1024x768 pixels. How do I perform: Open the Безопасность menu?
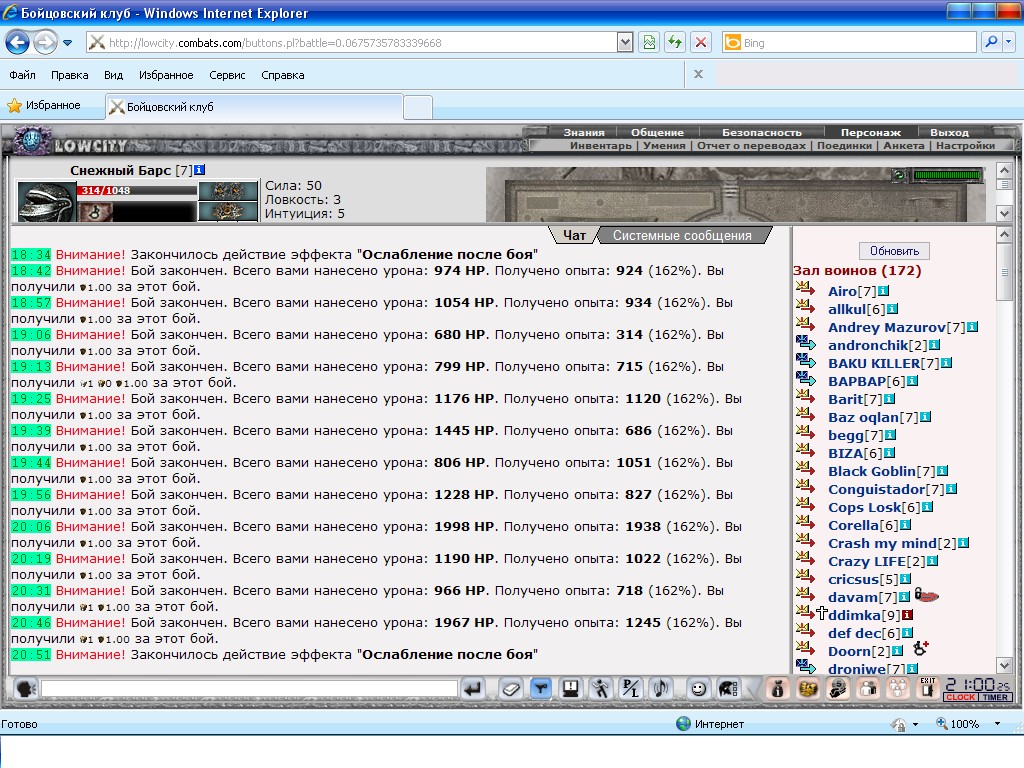coord(761,132)
